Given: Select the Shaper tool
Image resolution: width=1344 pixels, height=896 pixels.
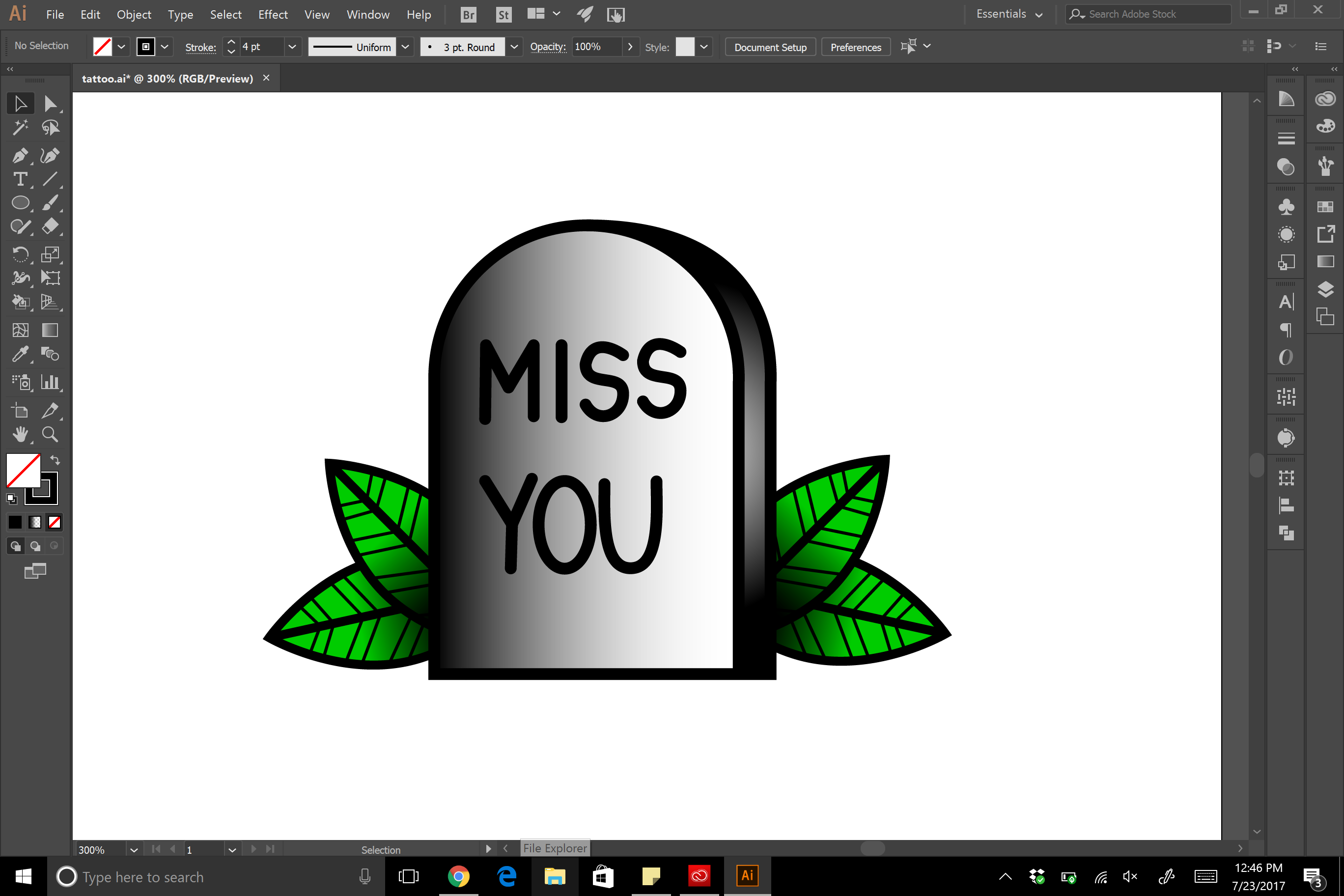Looking at the screenshot, I should click(21, 227).
